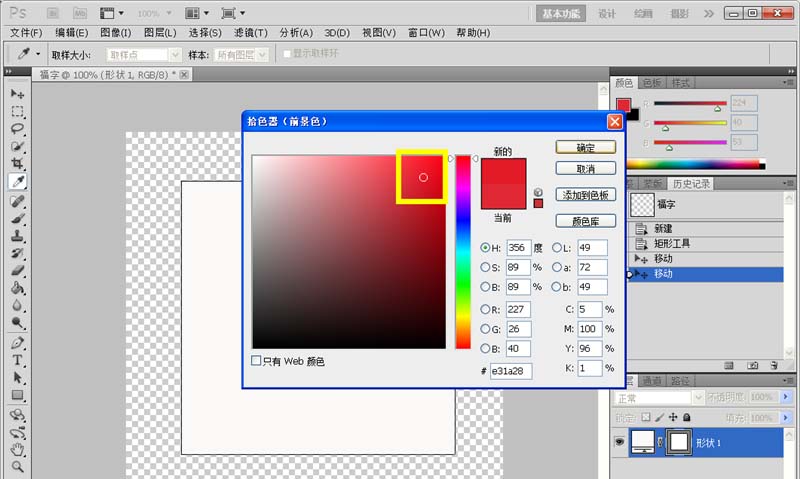
Task: Open the eyedropper tool preset picker arrow
Action: [x=38, y=54]
